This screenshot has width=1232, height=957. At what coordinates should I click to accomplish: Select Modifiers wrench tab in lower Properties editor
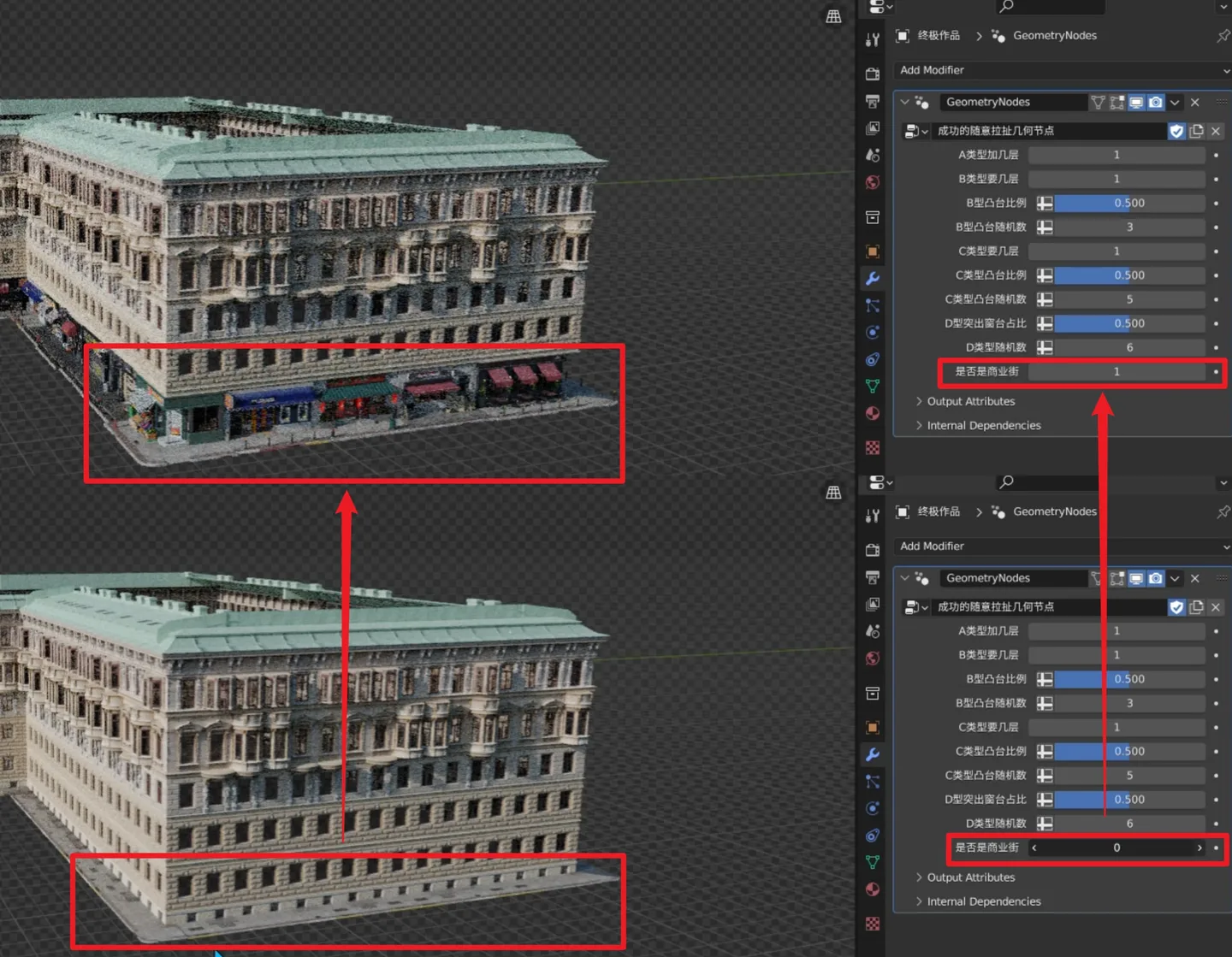click(x=873, y=754)
